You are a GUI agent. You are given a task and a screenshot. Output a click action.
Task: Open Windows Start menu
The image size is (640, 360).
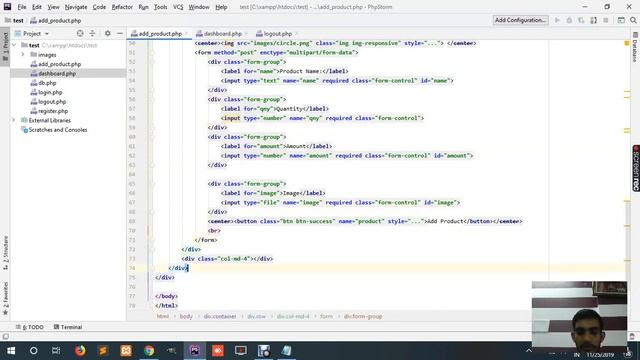11,351
